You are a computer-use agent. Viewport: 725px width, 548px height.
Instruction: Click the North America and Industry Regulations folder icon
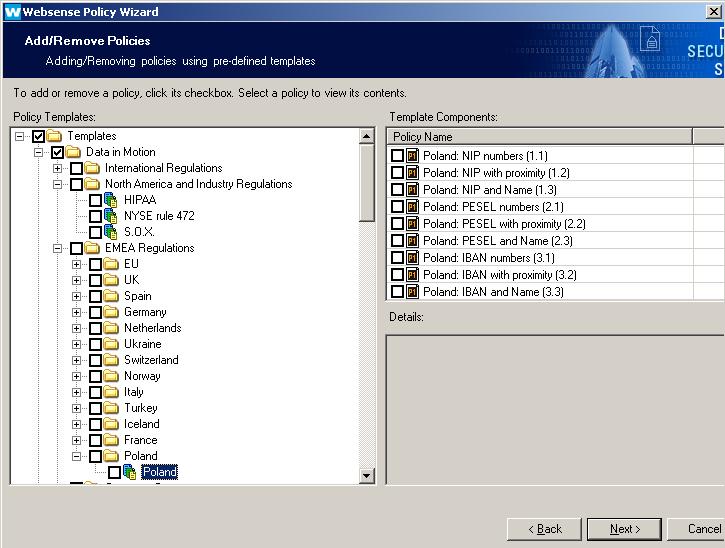point(92,184)
